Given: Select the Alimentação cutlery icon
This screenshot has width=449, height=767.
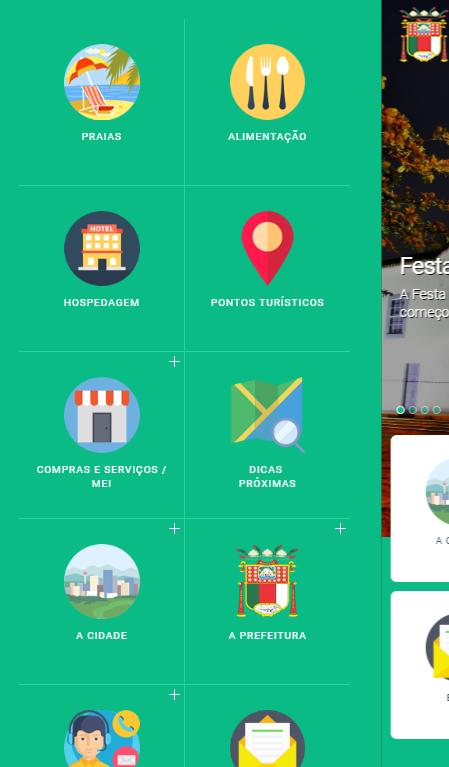Looking at the screenshot, I should [x=268, y=82].
